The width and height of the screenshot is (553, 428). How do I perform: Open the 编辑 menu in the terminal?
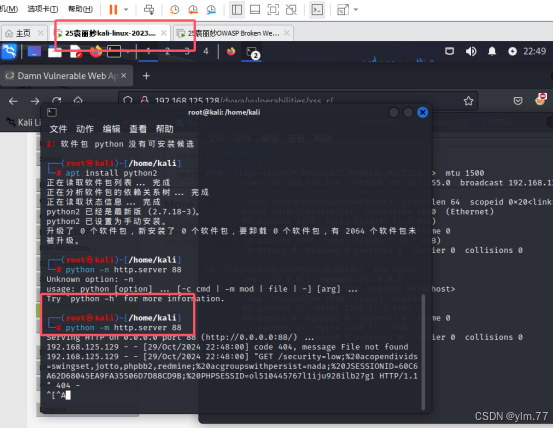tap(111, 129)
